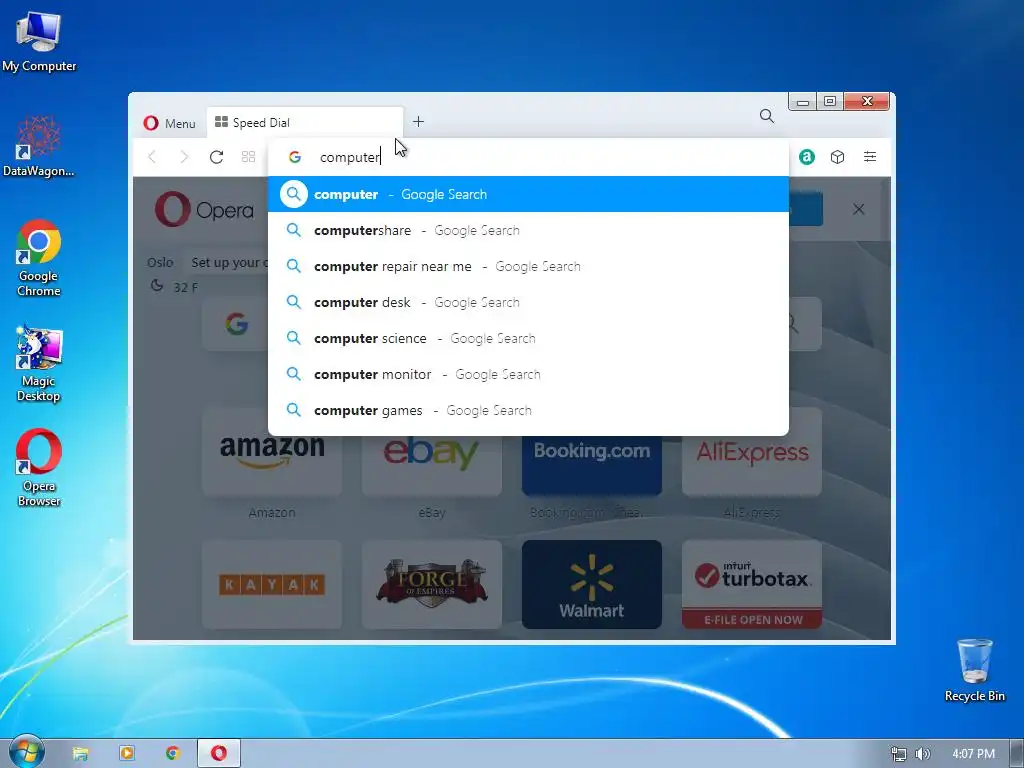
Task: Select 'computer - Google Search' suggestion
Action: (528, 195)
